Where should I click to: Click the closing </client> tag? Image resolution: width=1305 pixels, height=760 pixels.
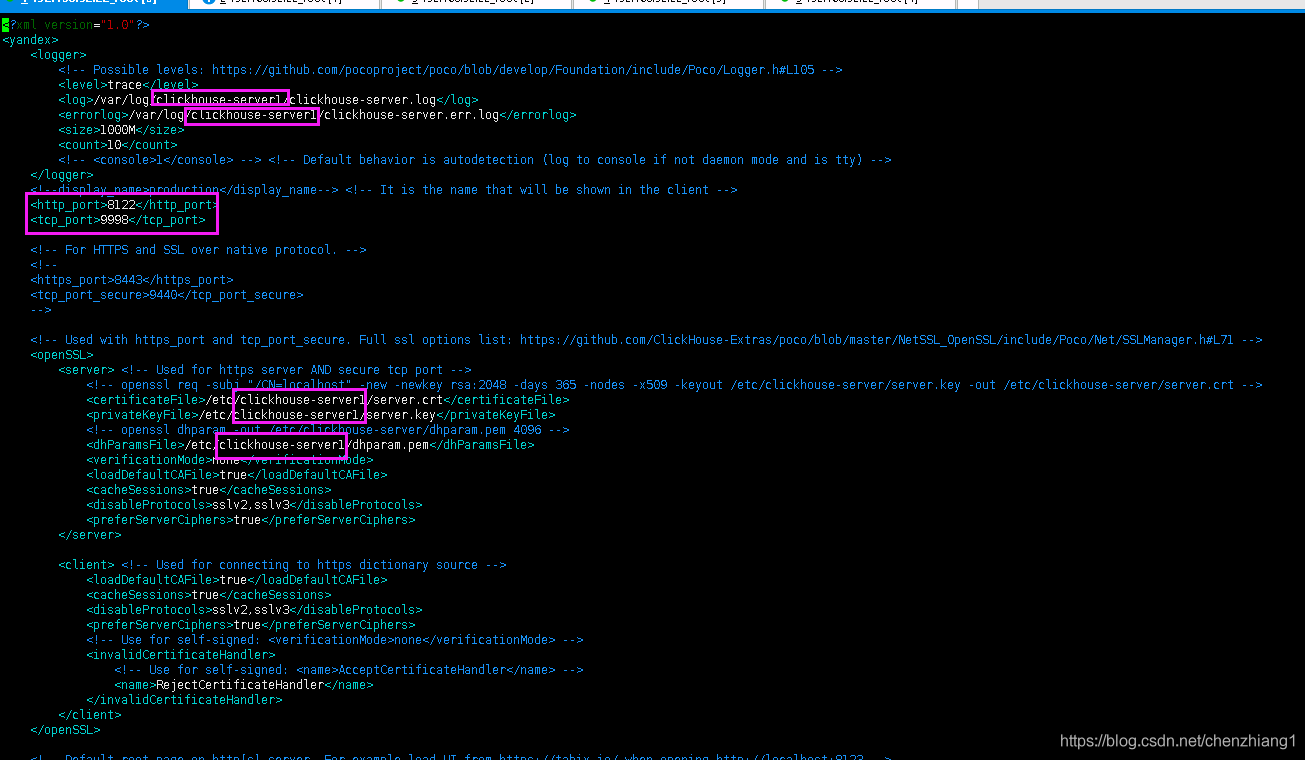click(x=89, y=715)
